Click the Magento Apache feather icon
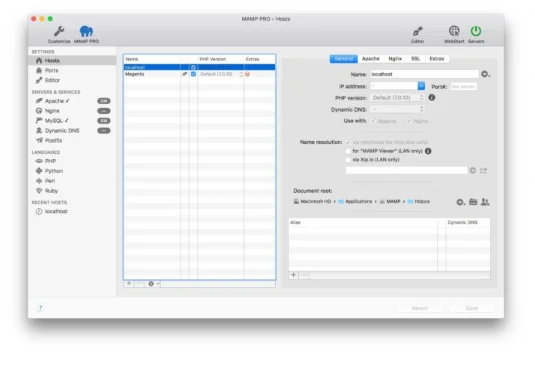The width and height of the screenshot is (535, 367). click(x=185, y=74)
